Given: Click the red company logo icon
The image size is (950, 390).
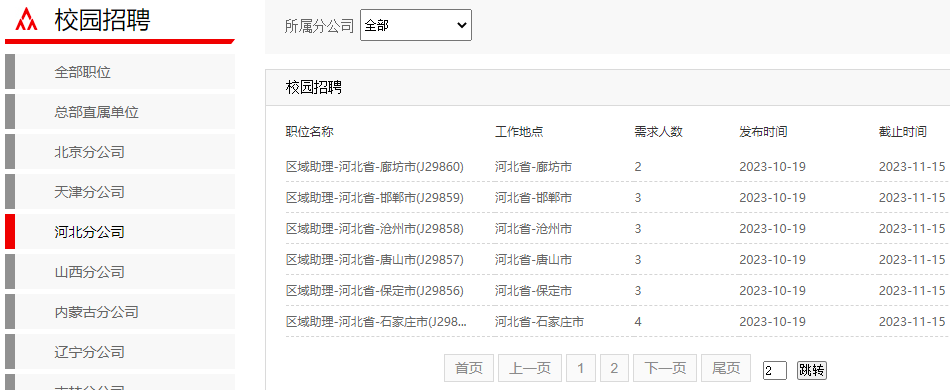Looking at the screenshot, I should (26, 19).
